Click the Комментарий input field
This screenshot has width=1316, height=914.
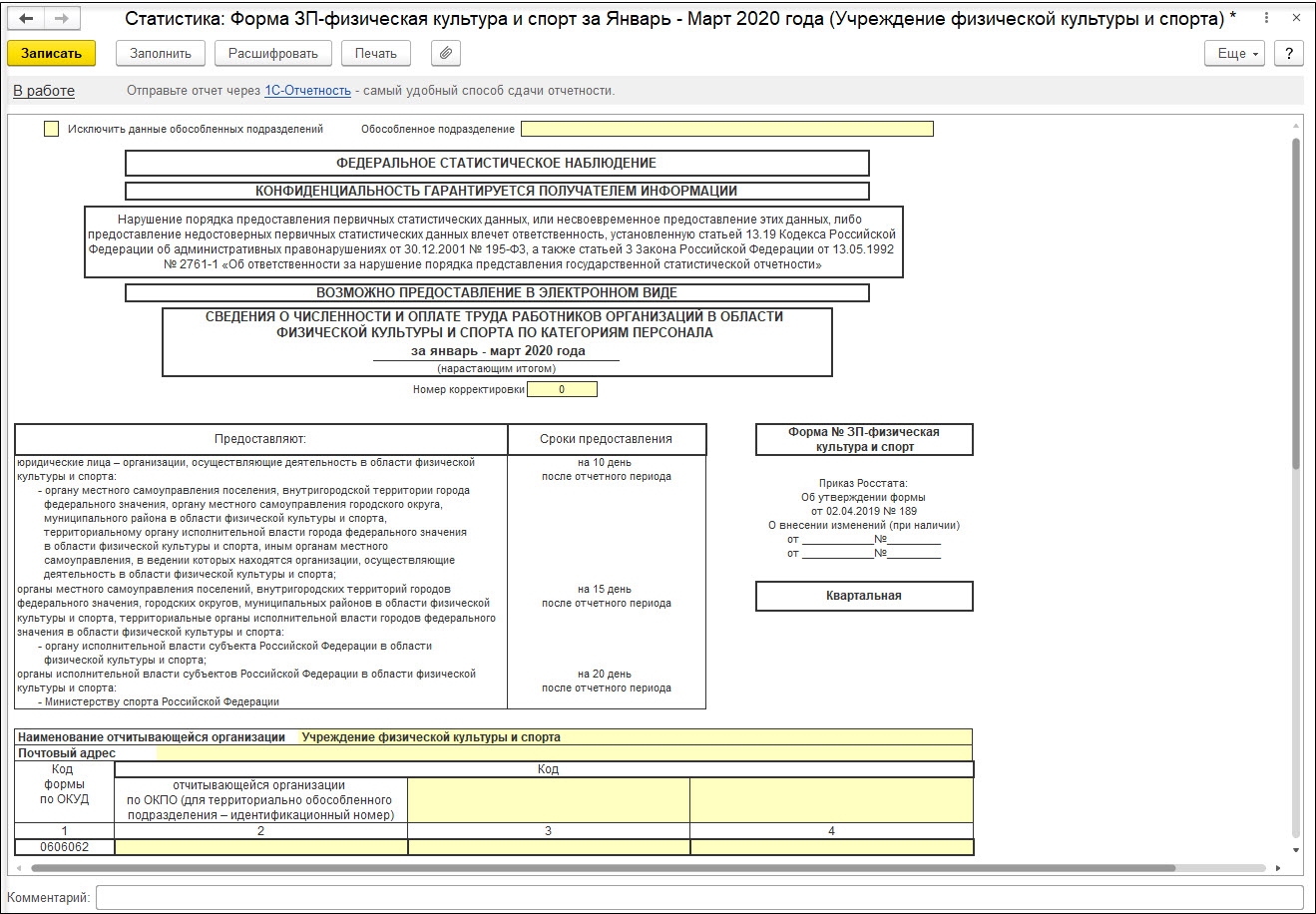pyautogui.click(x=699, y=897)
